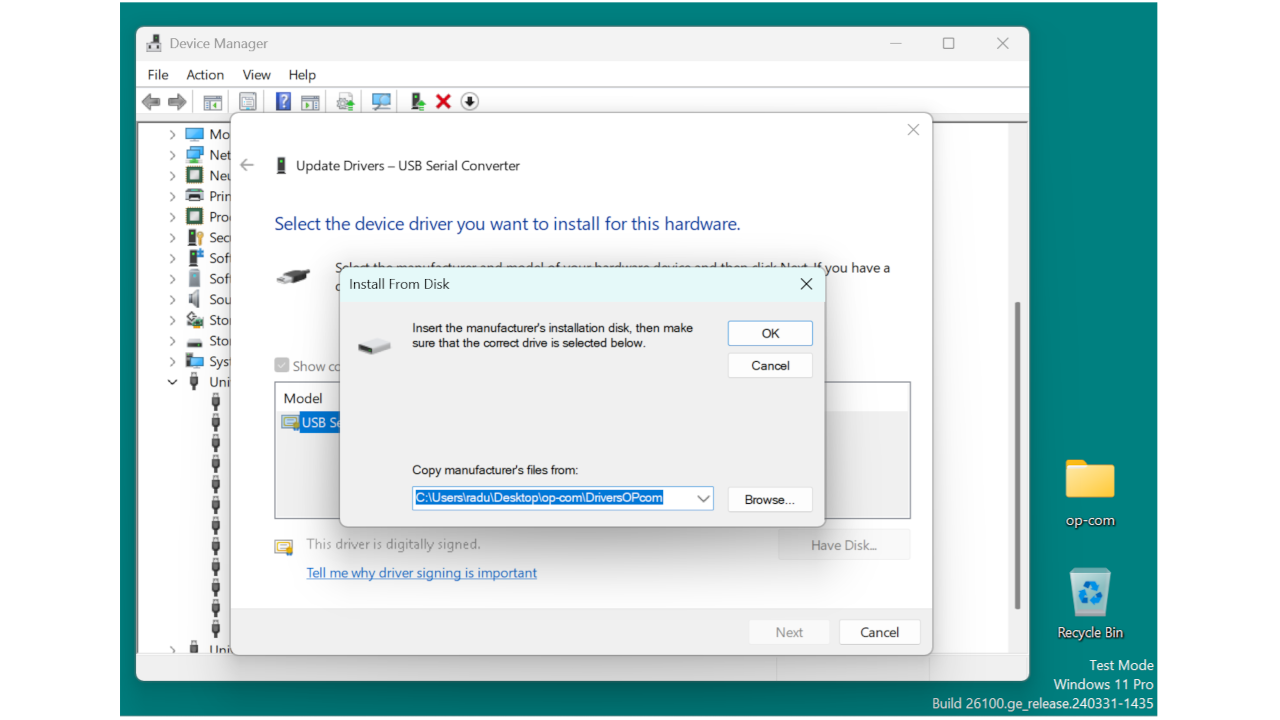The height and width of the screenshot is (720, 1280).
Task: Click the driver signing importance link
Action: (x=421, y=572)
